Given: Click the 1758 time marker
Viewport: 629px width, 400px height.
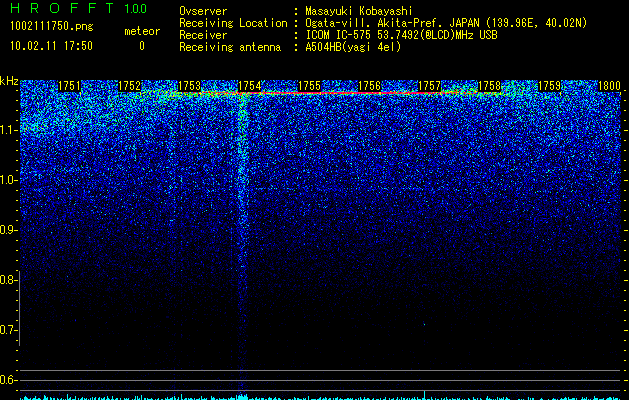Looking at the screenshot, I should pyautogui.click(x=490, y=86).
